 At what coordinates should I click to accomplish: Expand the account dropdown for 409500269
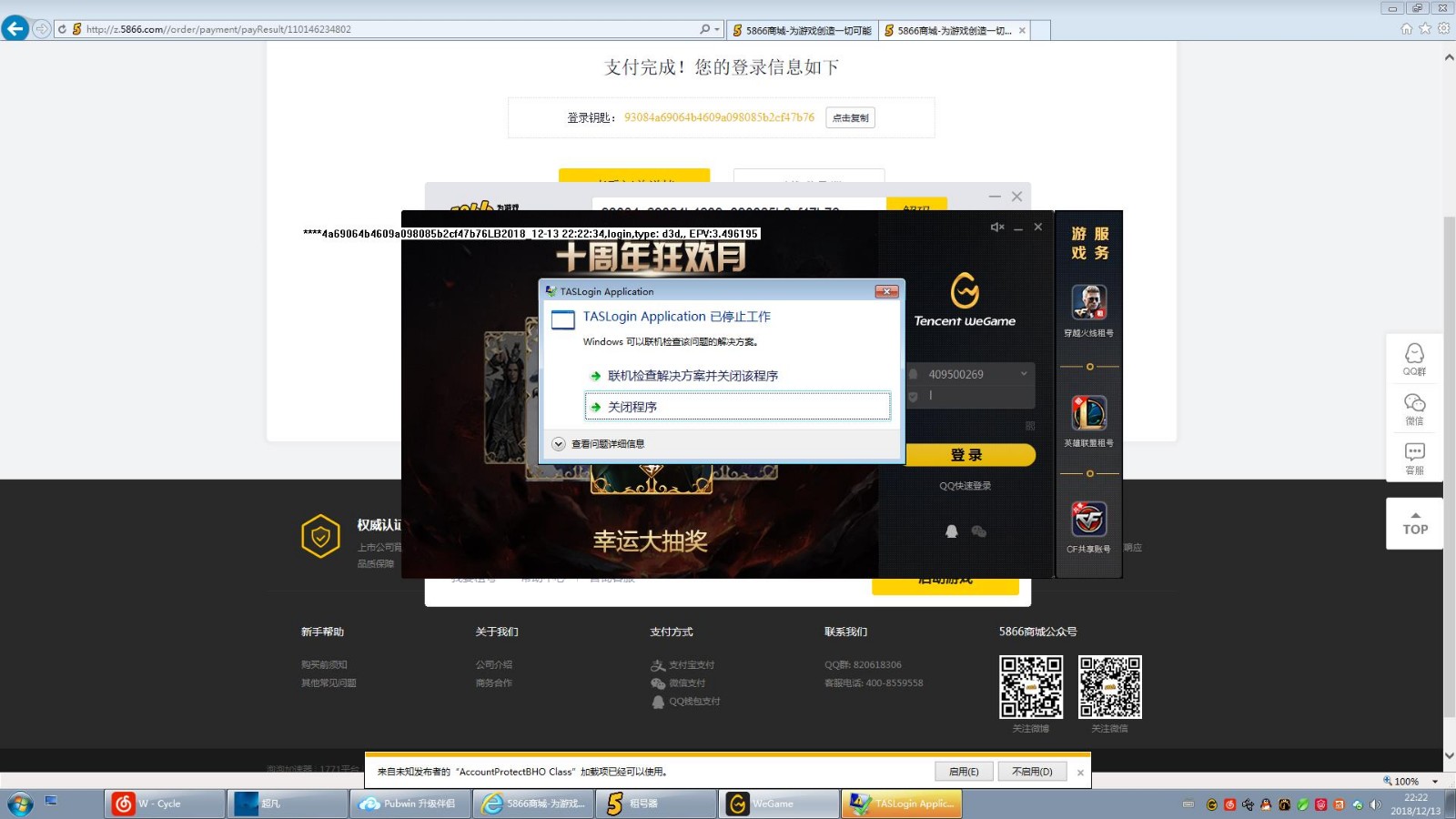(x=1024, y=374)
